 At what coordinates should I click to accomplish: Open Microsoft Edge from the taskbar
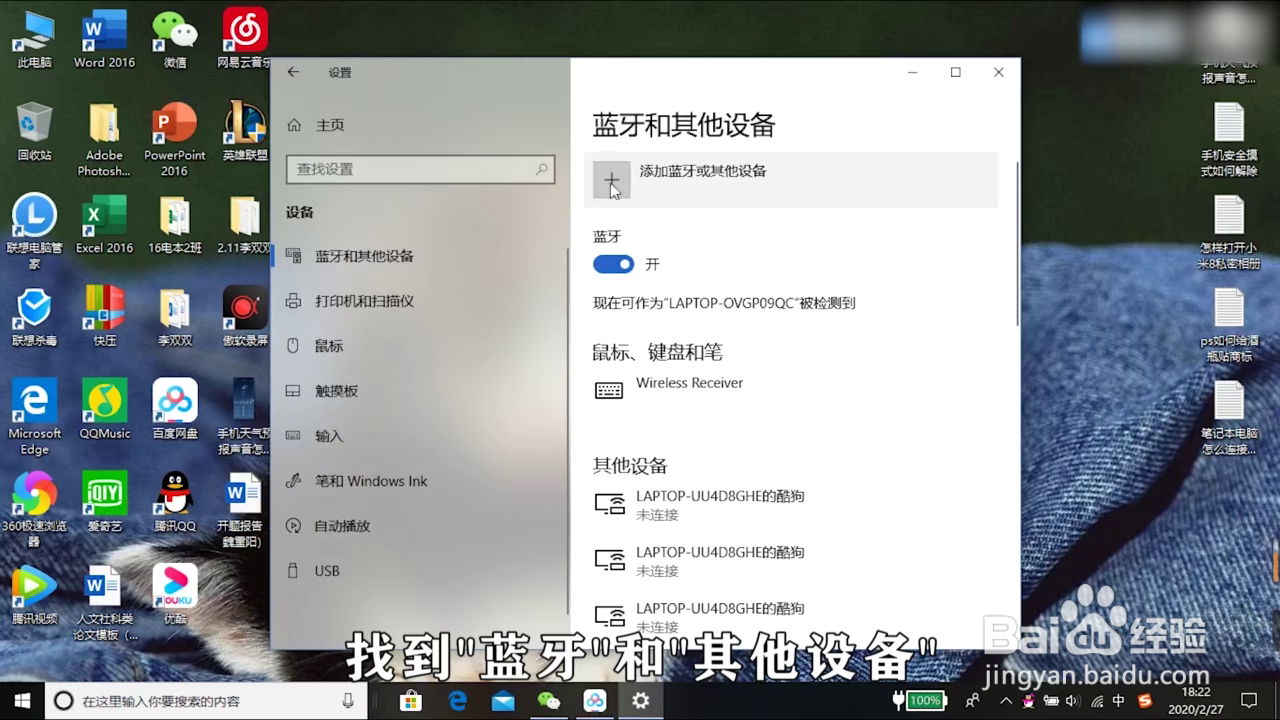458,701
